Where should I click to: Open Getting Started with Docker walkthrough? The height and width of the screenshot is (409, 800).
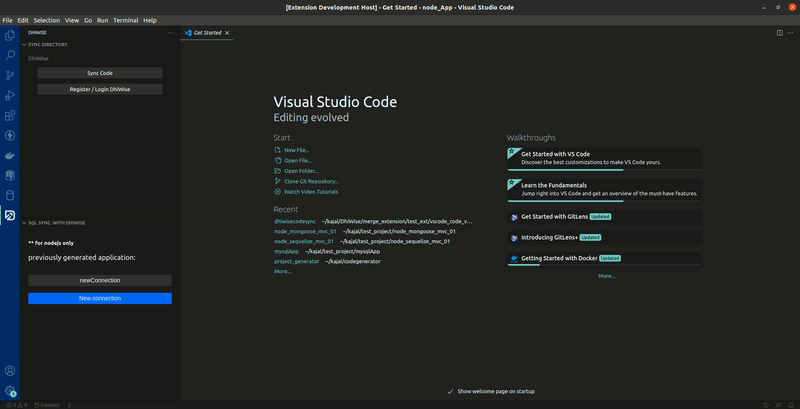(604, 259)
